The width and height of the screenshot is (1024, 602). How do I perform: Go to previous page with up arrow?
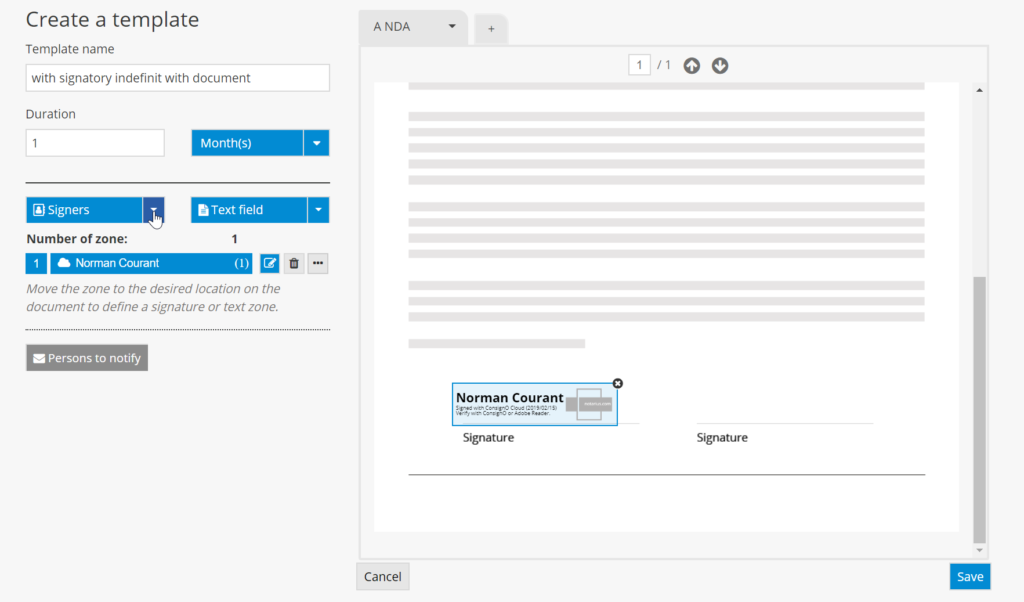point(692,66)
